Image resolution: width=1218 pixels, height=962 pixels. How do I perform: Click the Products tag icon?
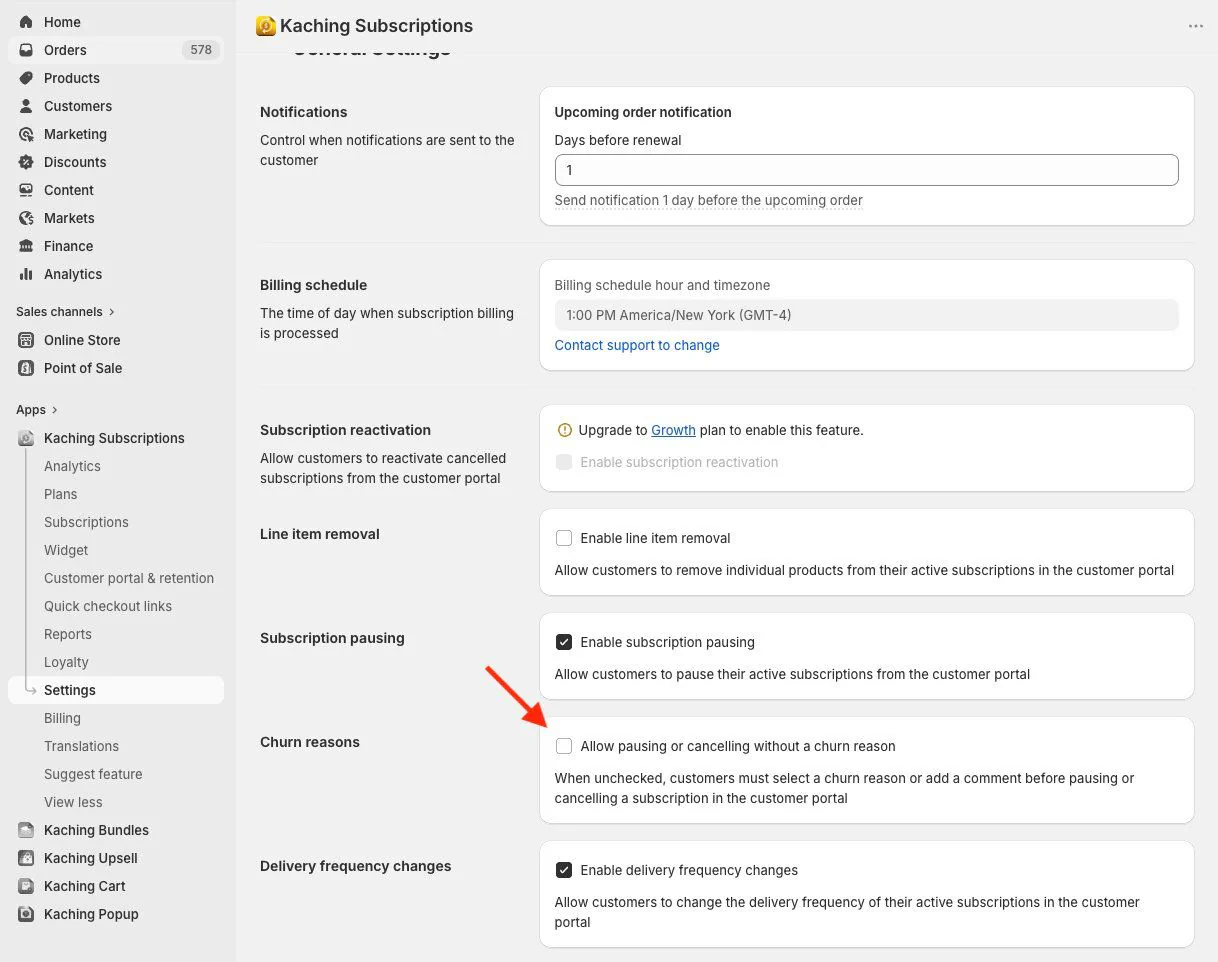pyautogui.click(x=26, y=78)
